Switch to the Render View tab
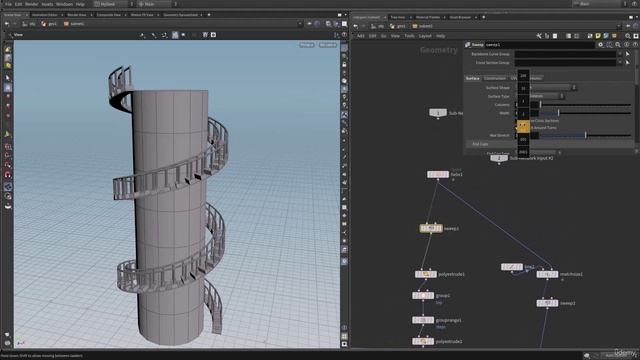This screenshot has width=640, height=360. [x=77, y=15]
